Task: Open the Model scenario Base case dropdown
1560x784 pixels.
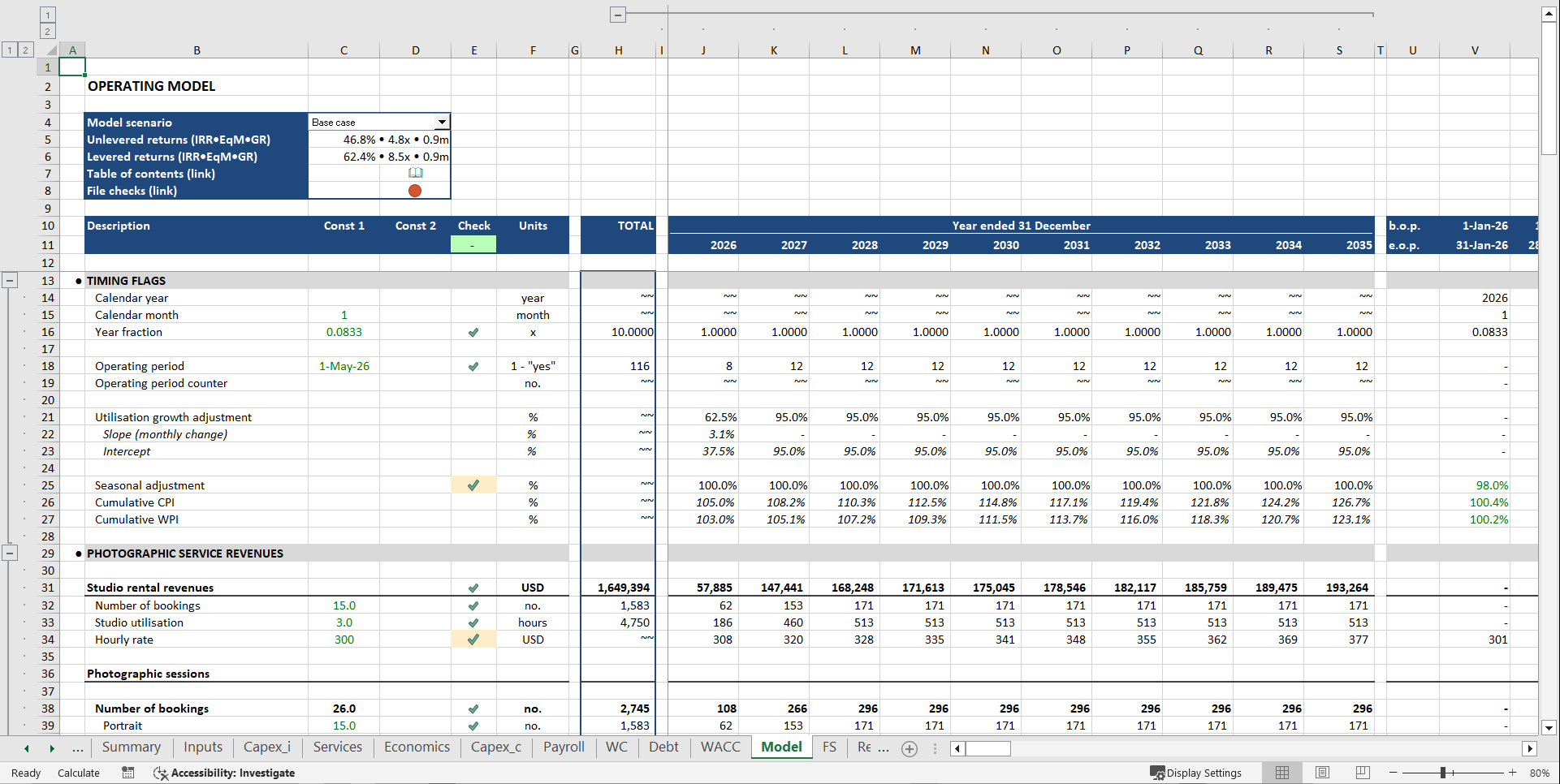Action: pyautogui.click(x=443, y=121)
